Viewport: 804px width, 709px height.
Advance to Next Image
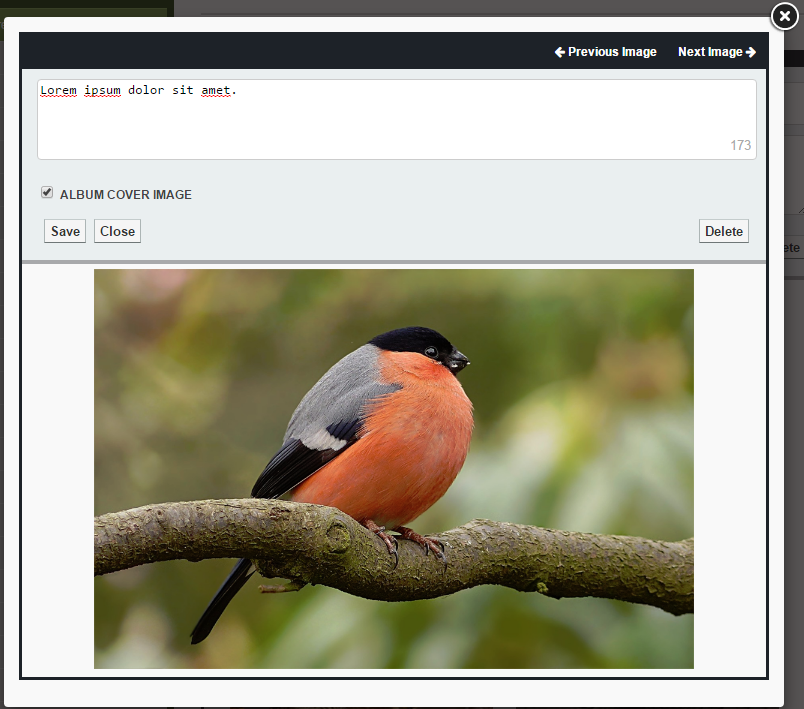(710, 52)
